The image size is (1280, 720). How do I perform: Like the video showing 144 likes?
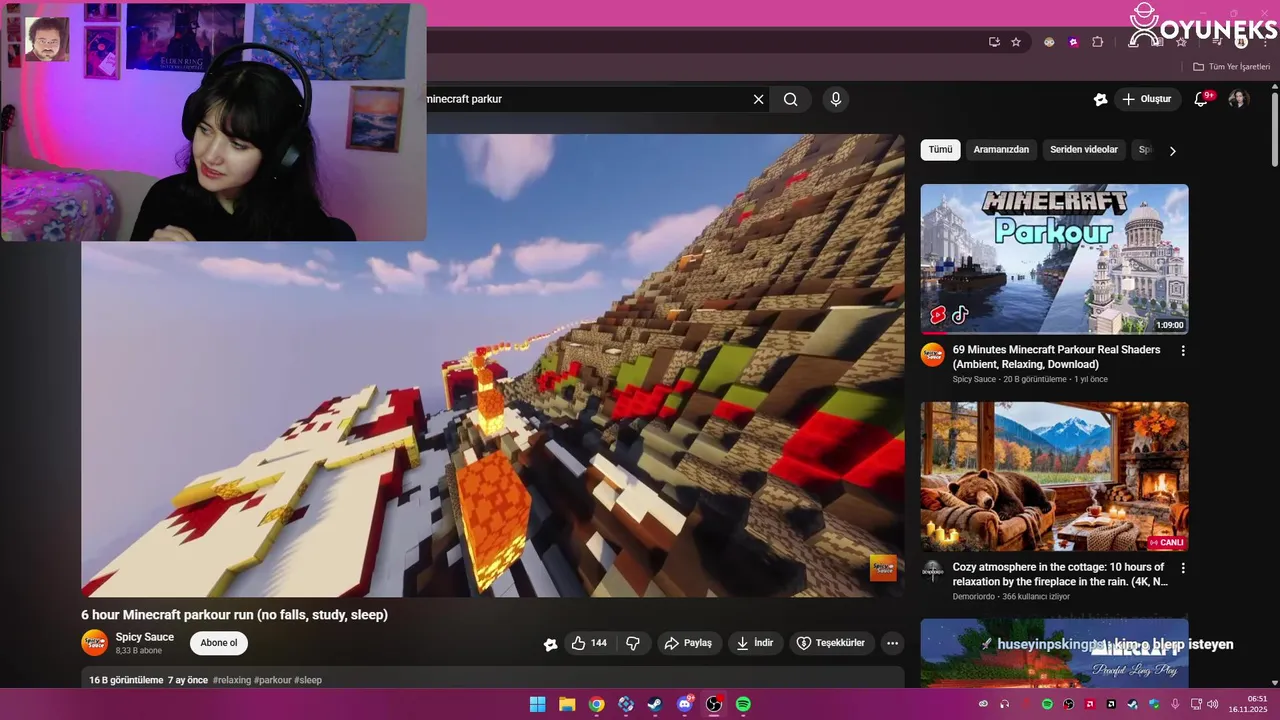pyautogui.click(x=589, y=643)
